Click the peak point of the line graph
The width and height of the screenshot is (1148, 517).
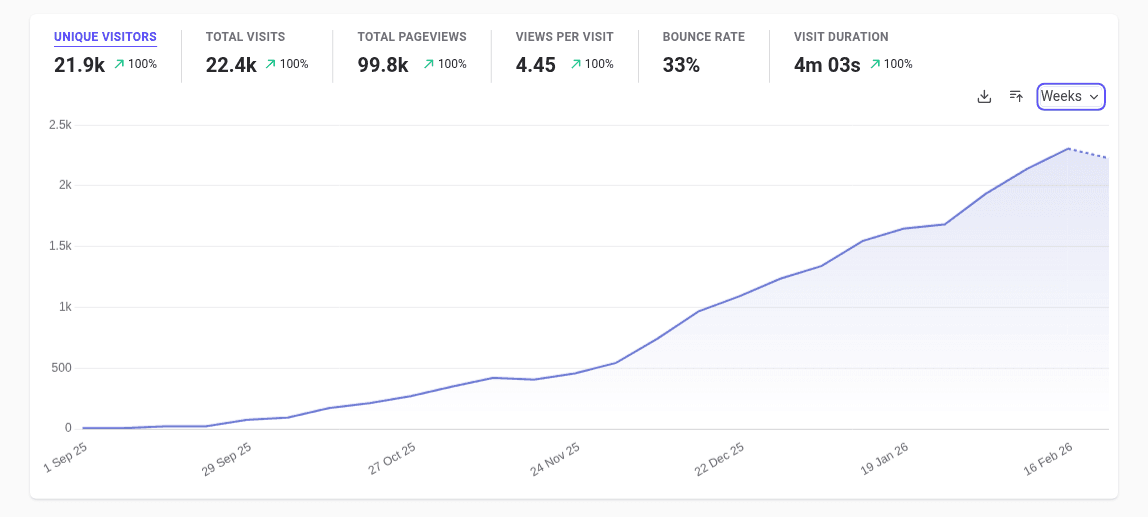coord(1069,148)
